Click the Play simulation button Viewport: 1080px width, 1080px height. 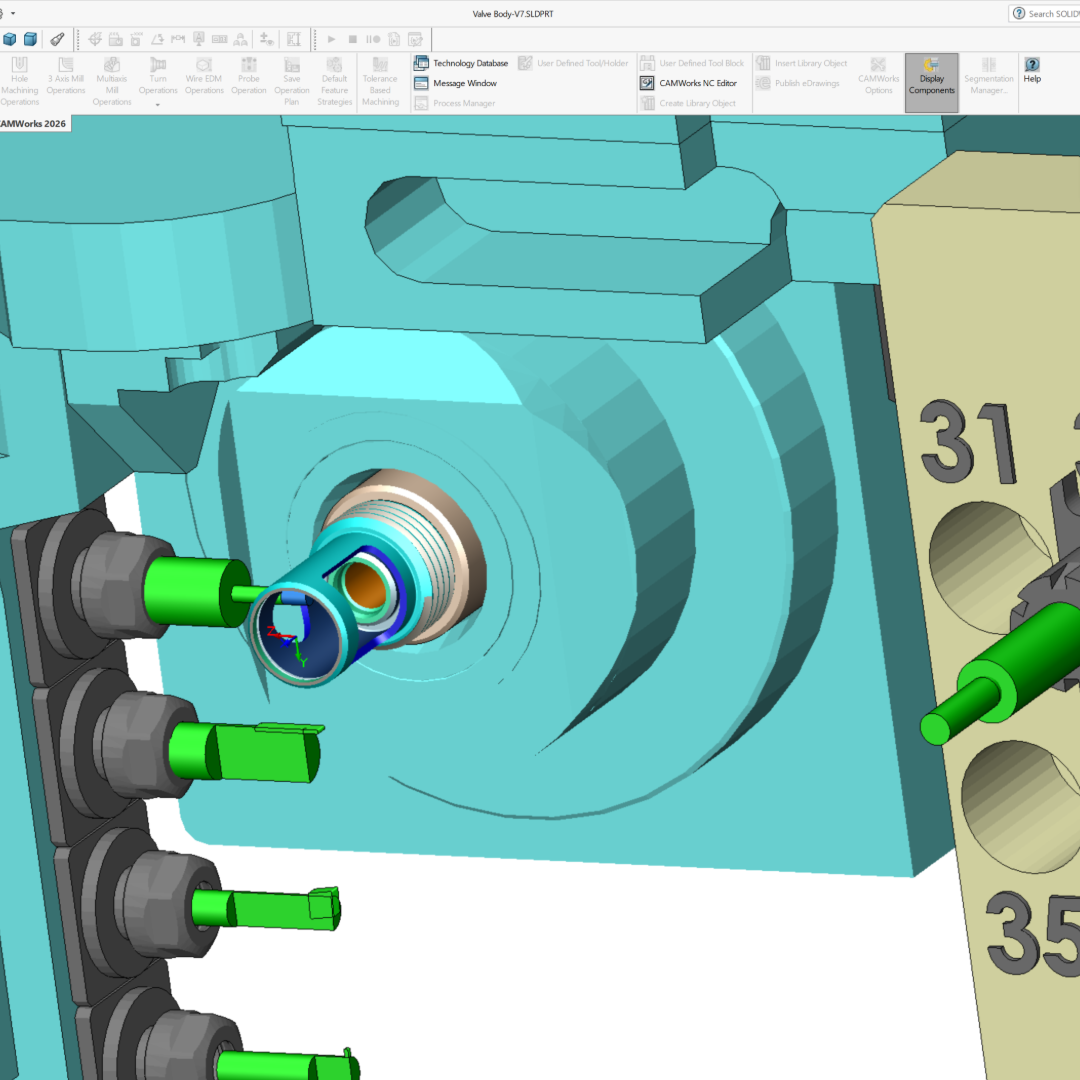tap(331, 39)
